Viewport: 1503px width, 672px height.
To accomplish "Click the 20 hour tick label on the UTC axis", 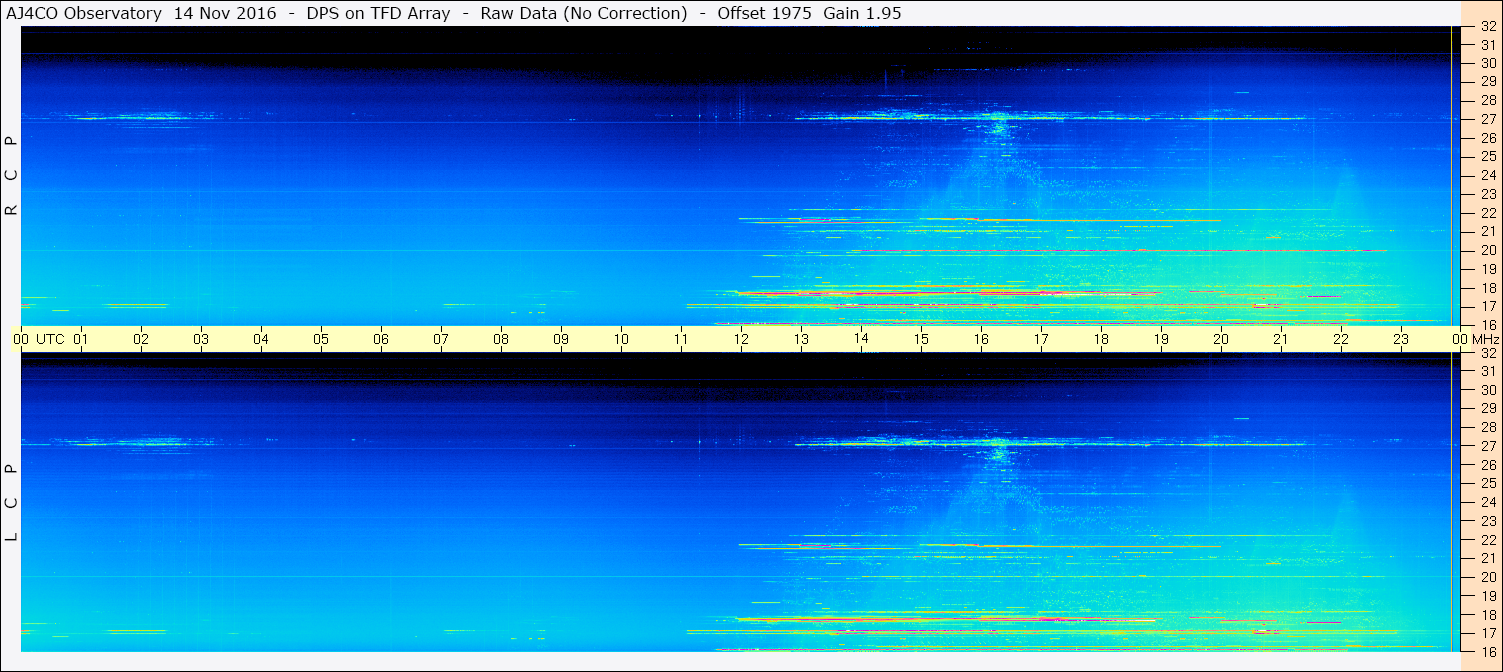I will click(x=1221, y=339).
